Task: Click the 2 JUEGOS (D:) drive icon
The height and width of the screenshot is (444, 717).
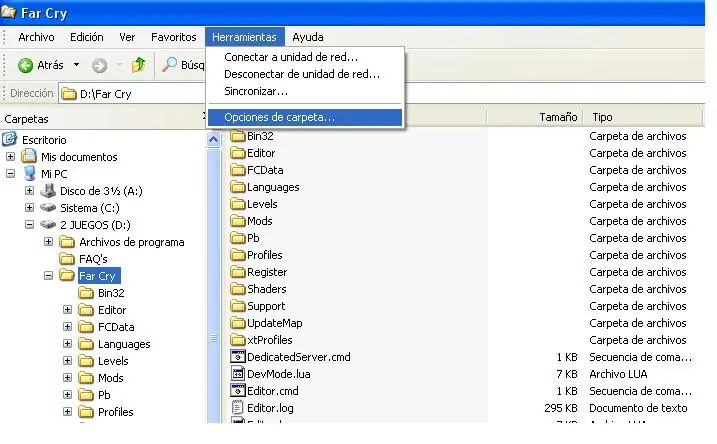Action: [48, 225]
